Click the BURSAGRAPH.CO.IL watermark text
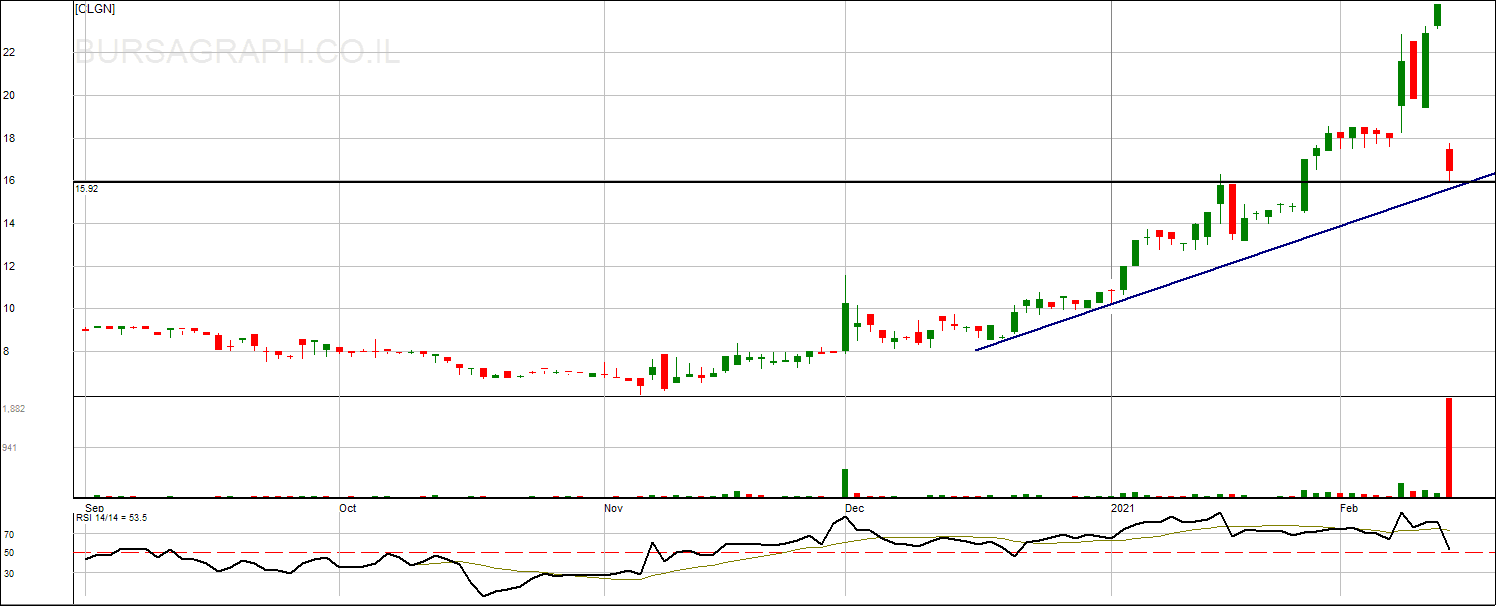The width and height of the screenshot is (1496, 606). 238,52
